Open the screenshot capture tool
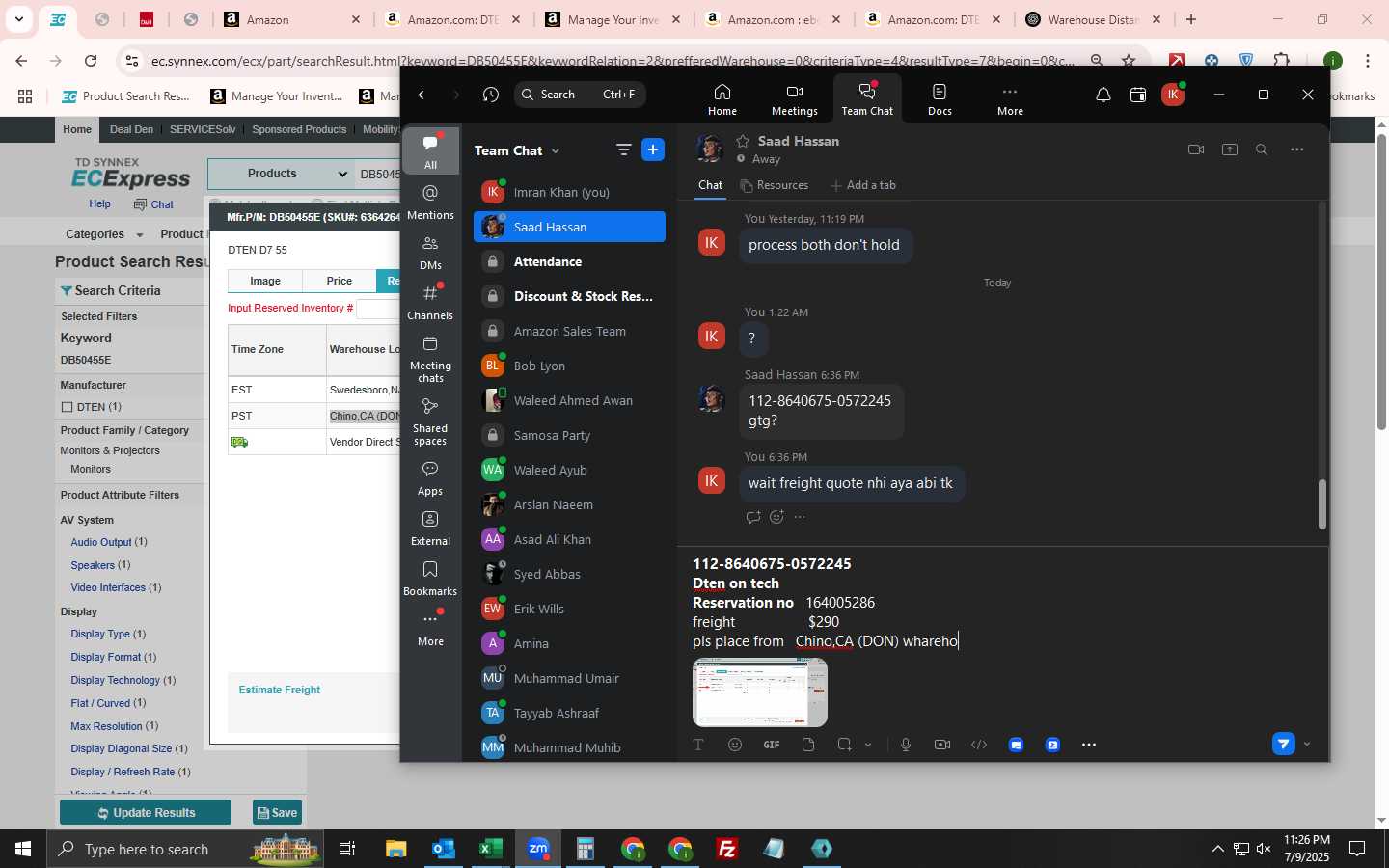1389x868 pixels. (845, 745)
